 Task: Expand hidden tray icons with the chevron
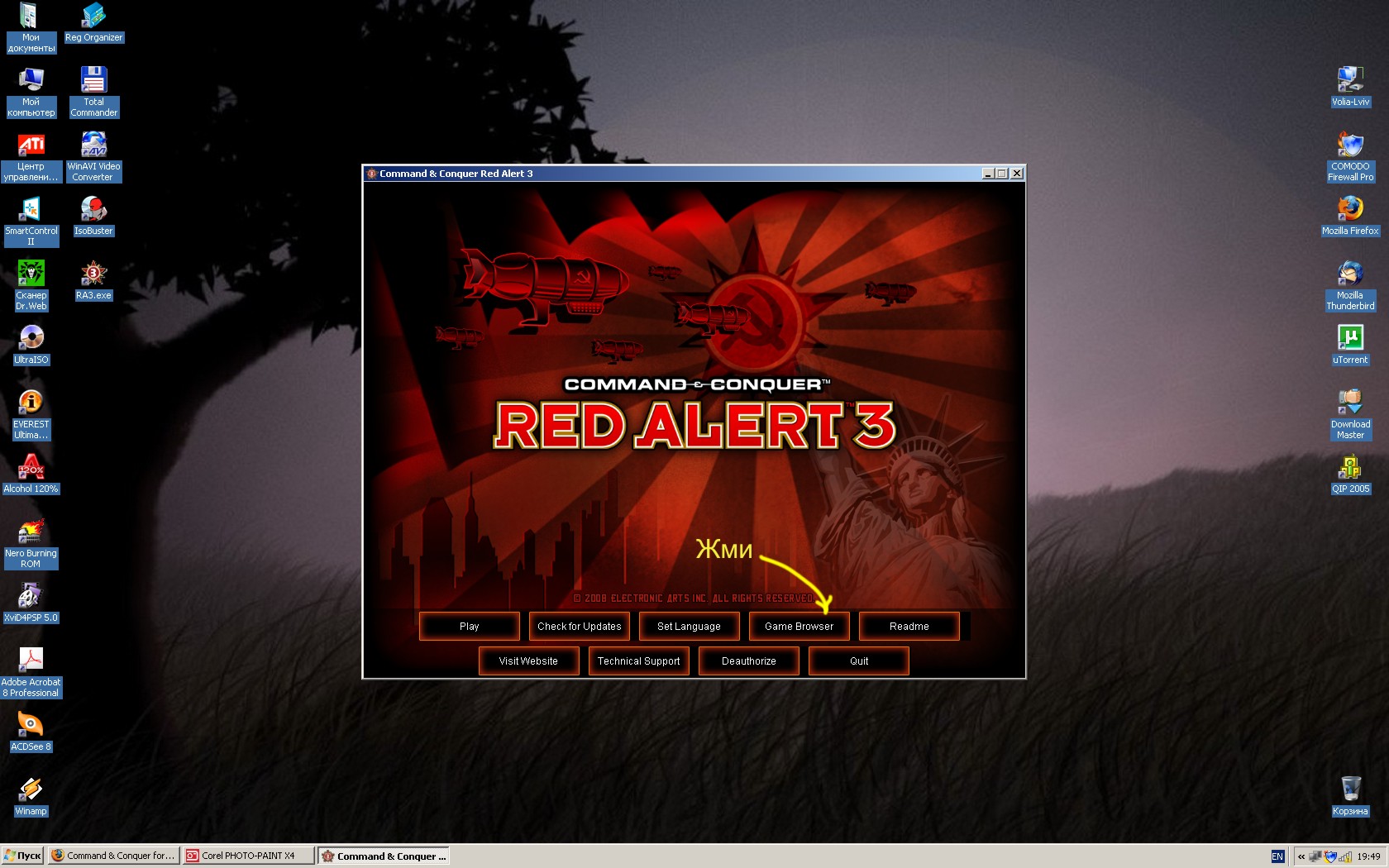click(x=1301, y=856)
